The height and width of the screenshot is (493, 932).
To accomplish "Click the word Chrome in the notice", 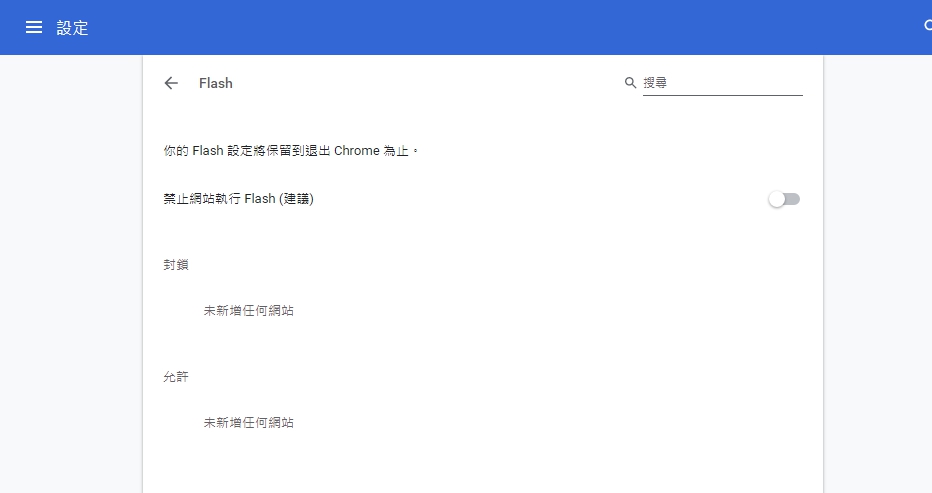I will pyautogui.click(x=357, y=151).
